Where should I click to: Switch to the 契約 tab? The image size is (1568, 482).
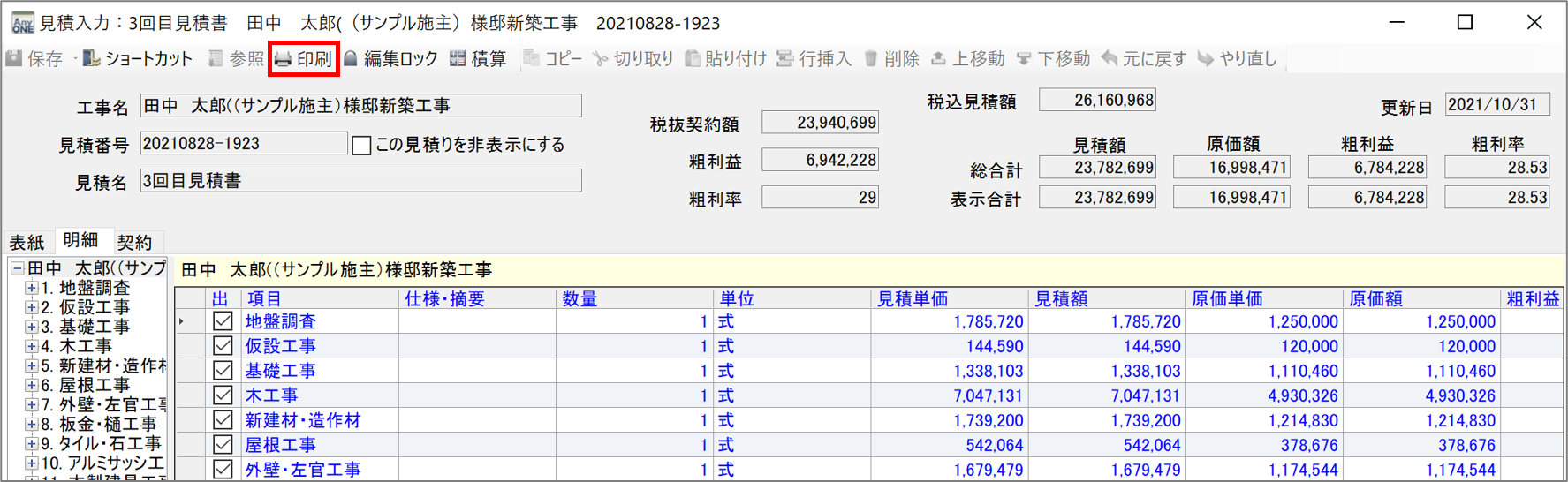tap(134, 242)
